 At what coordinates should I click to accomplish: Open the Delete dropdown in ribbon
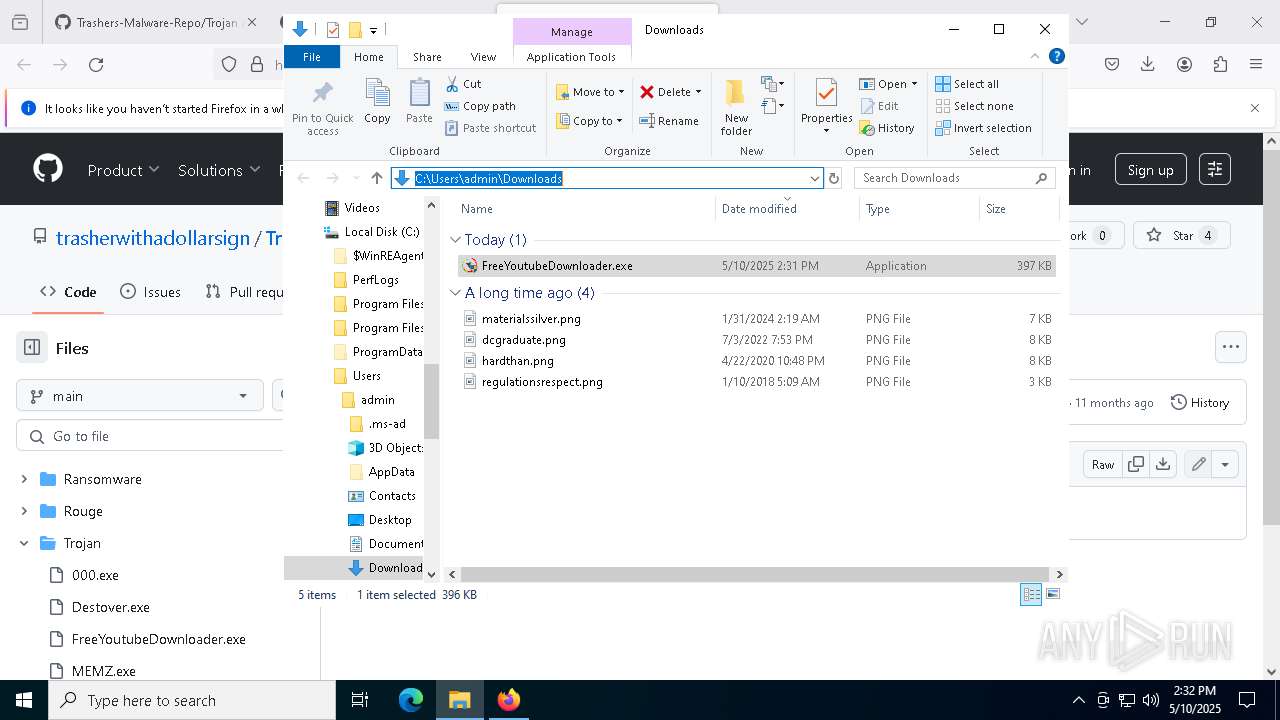coord(670,92)
